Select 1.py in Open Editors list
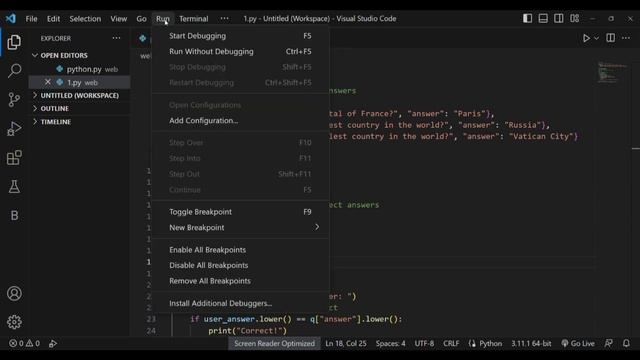The width and height of the screenshot is (640, 360). point(80,82)
